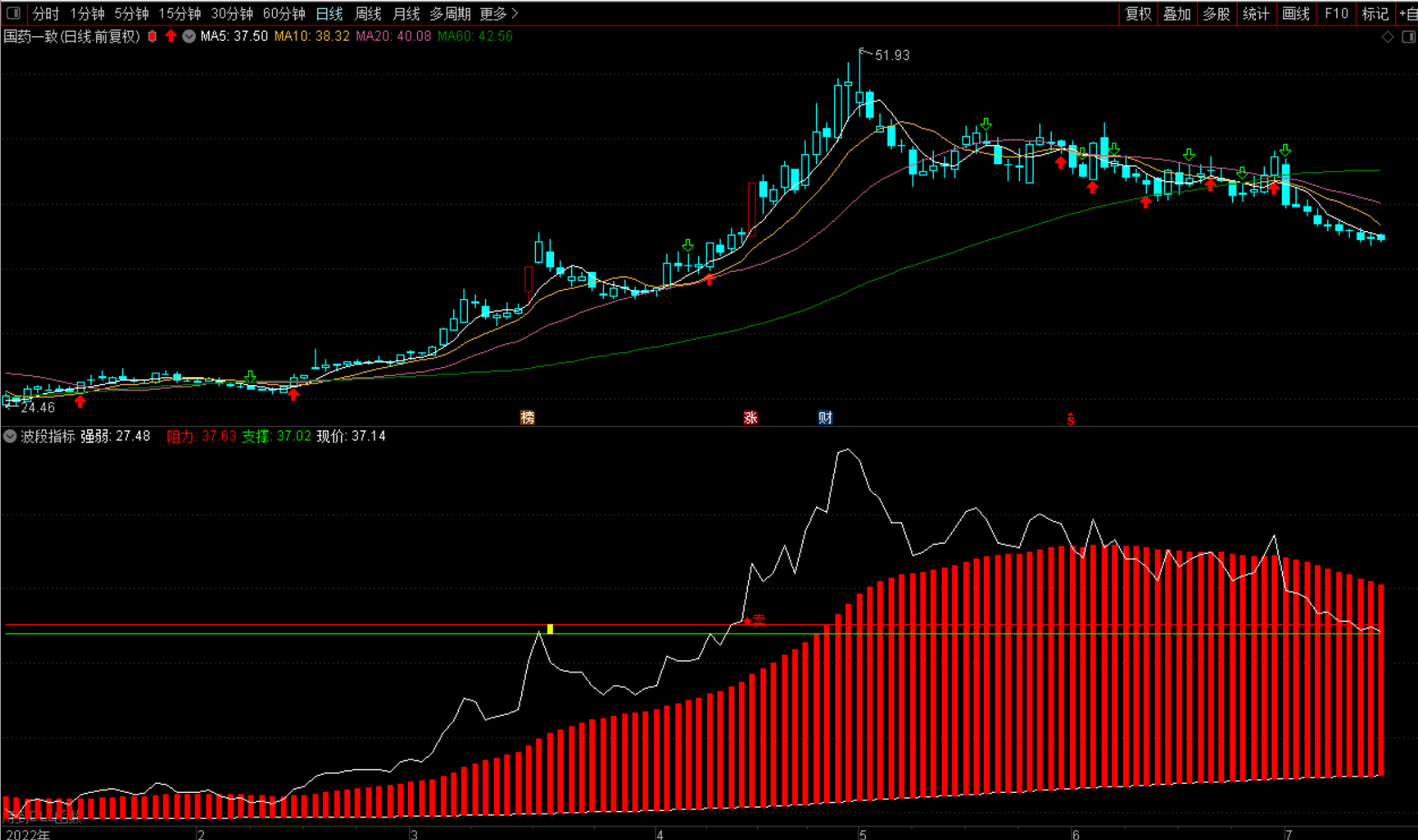
Task: Click the MA60: 42.56 label
Action: click(475, 36)
